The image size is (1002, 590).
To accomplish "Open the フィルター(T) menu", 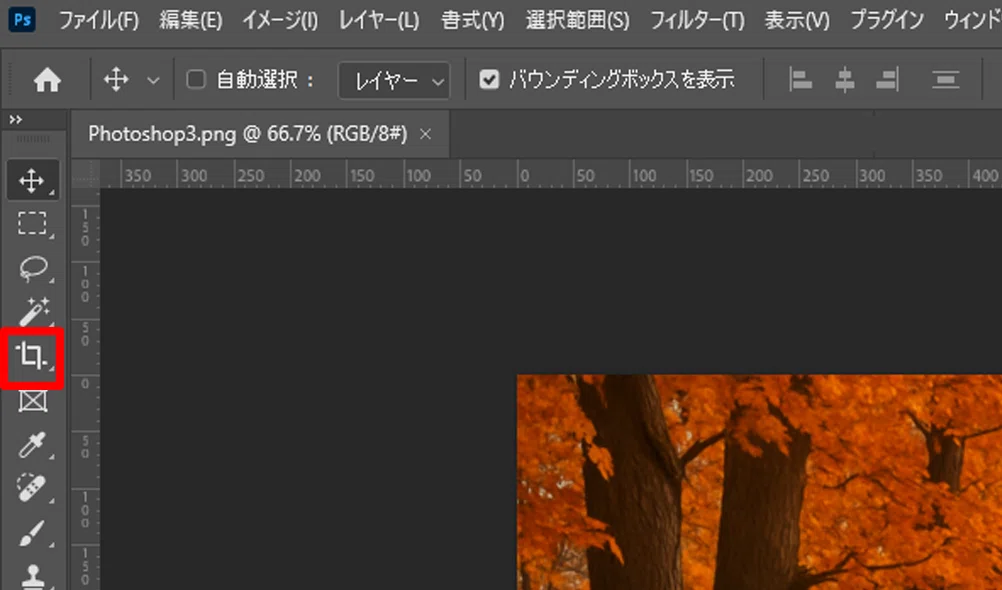I will point(697,20).
